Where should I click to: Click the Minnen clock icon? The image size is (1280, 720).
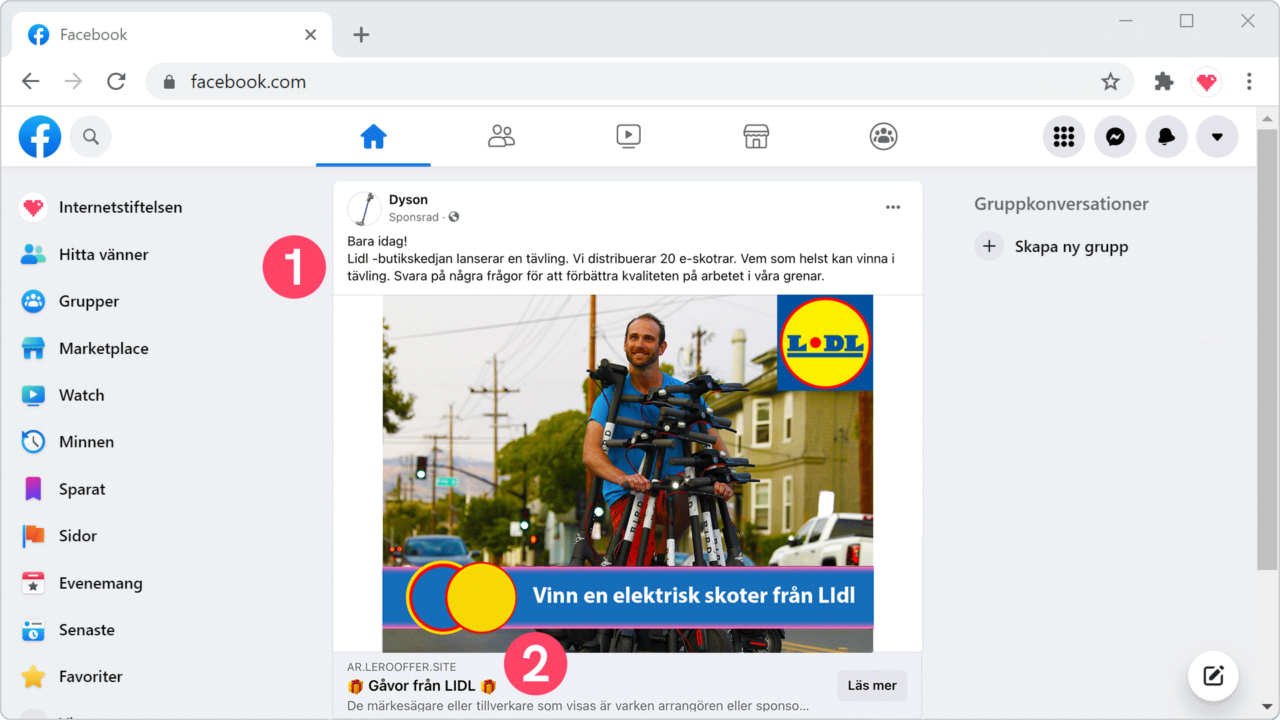(x=34, y=442)
